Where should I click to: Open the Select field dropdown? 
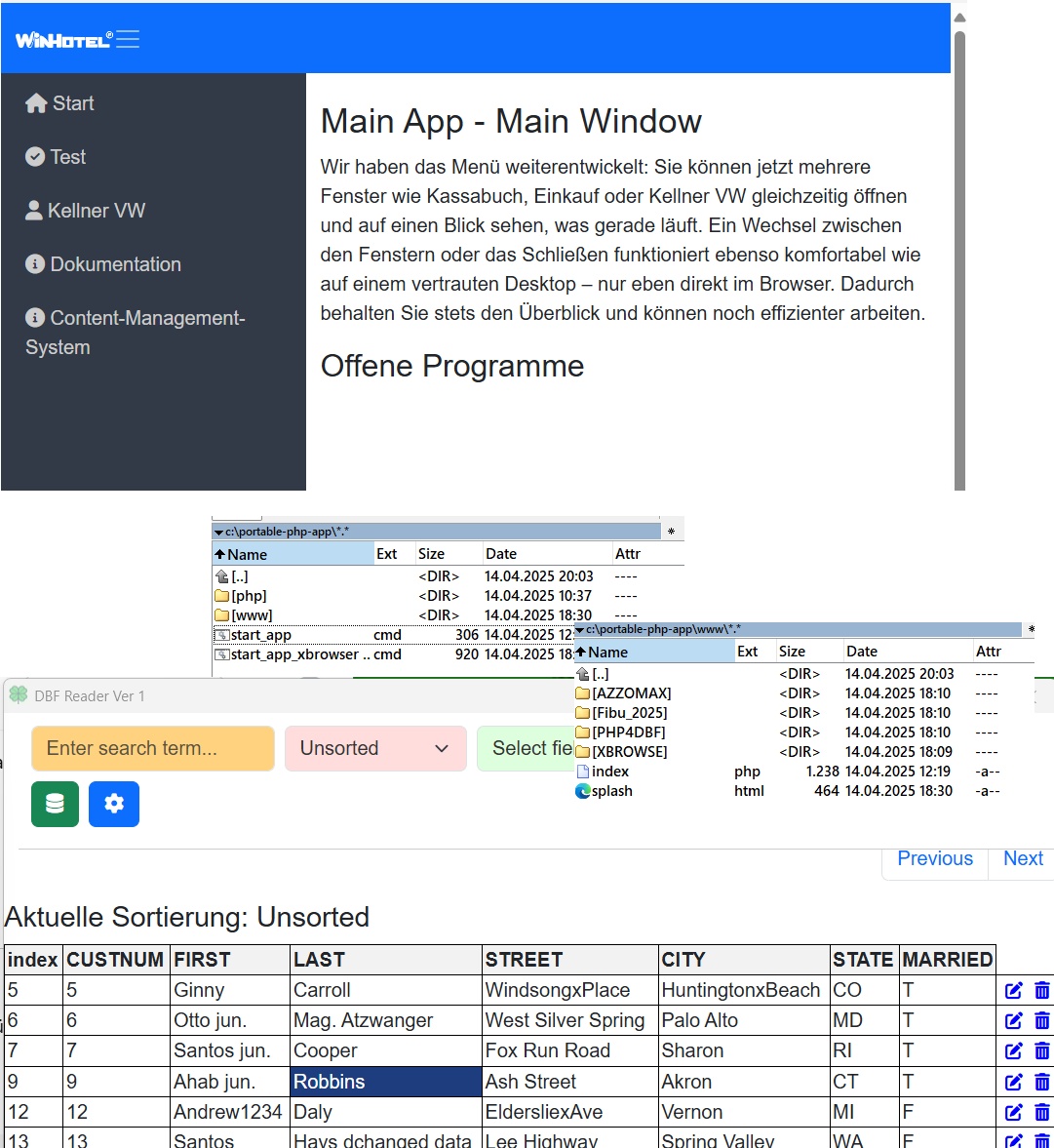click(x=527, y=748)
